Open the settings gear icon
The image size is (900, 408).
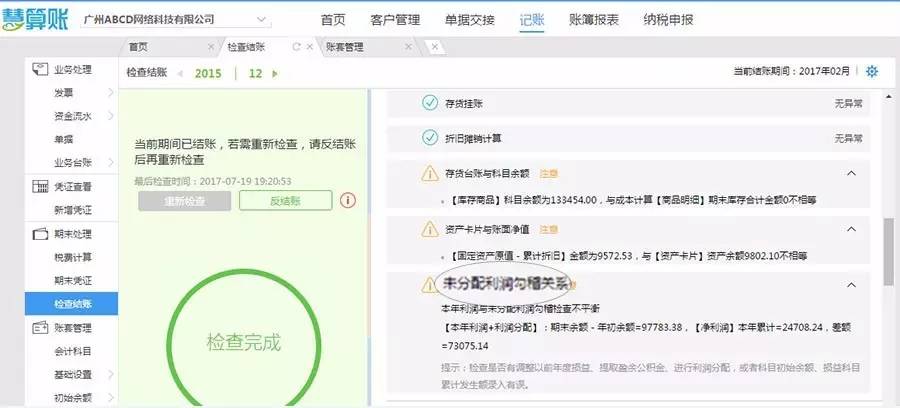(x=871, y=72)
